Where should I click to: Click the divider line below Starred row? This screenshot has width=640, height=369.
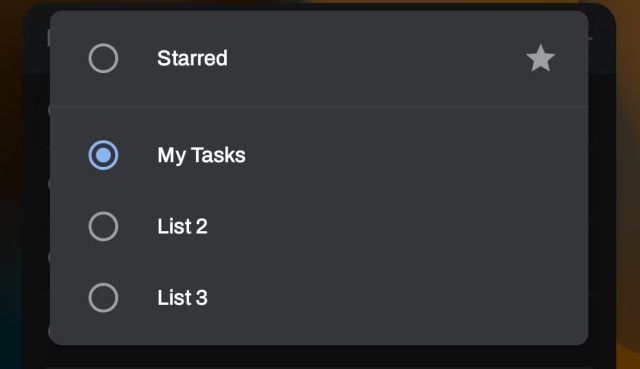(319, 107)
